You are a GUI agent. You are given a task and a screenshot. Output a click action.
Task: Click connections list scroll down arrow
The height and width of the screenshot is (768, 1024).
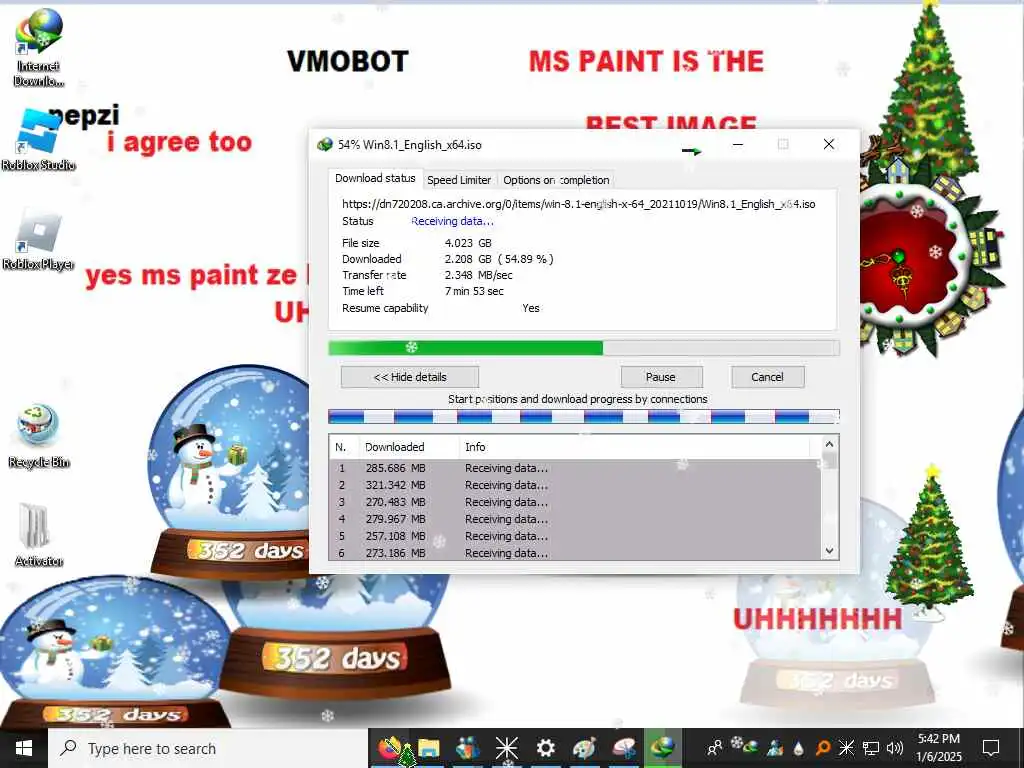point(829,551)
